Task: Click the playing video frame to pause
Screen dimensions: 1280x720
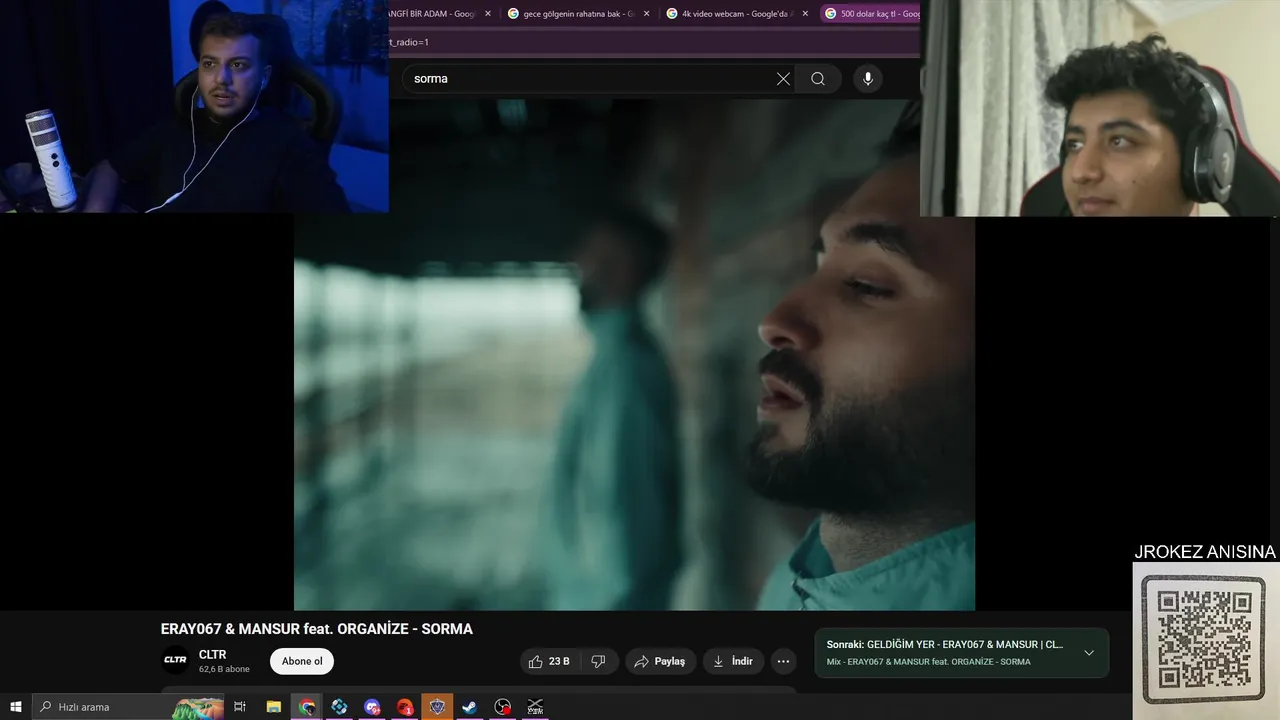Action: point(634,355)
